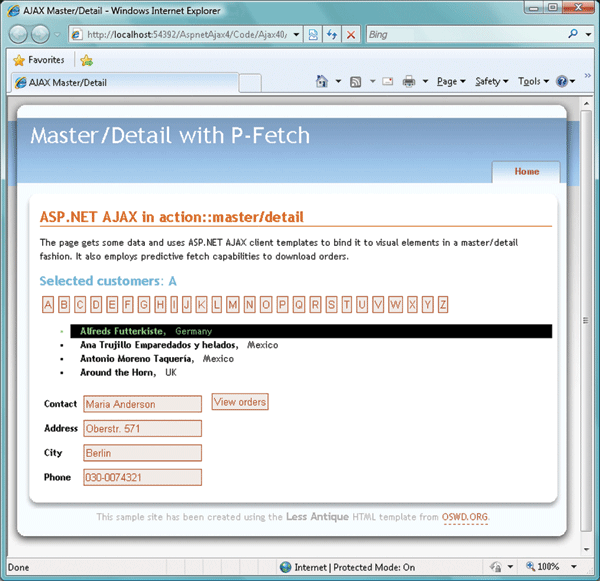Click the 100% zoom level button

coord(543,567)
